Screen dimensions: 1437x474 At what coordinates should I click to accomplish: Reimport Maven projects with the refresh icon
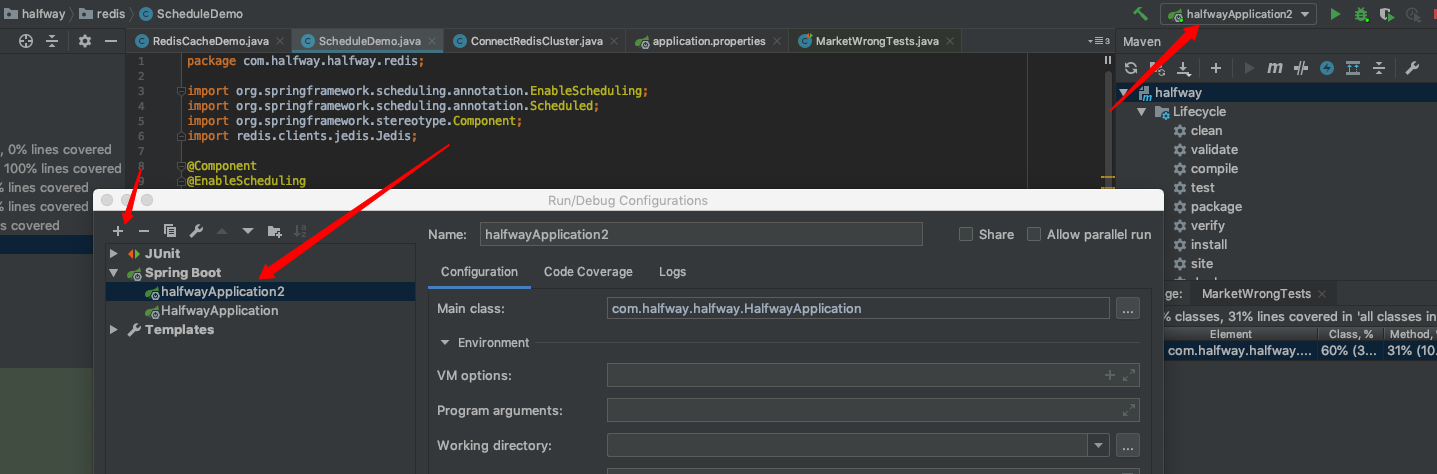tap(1131, 68)
